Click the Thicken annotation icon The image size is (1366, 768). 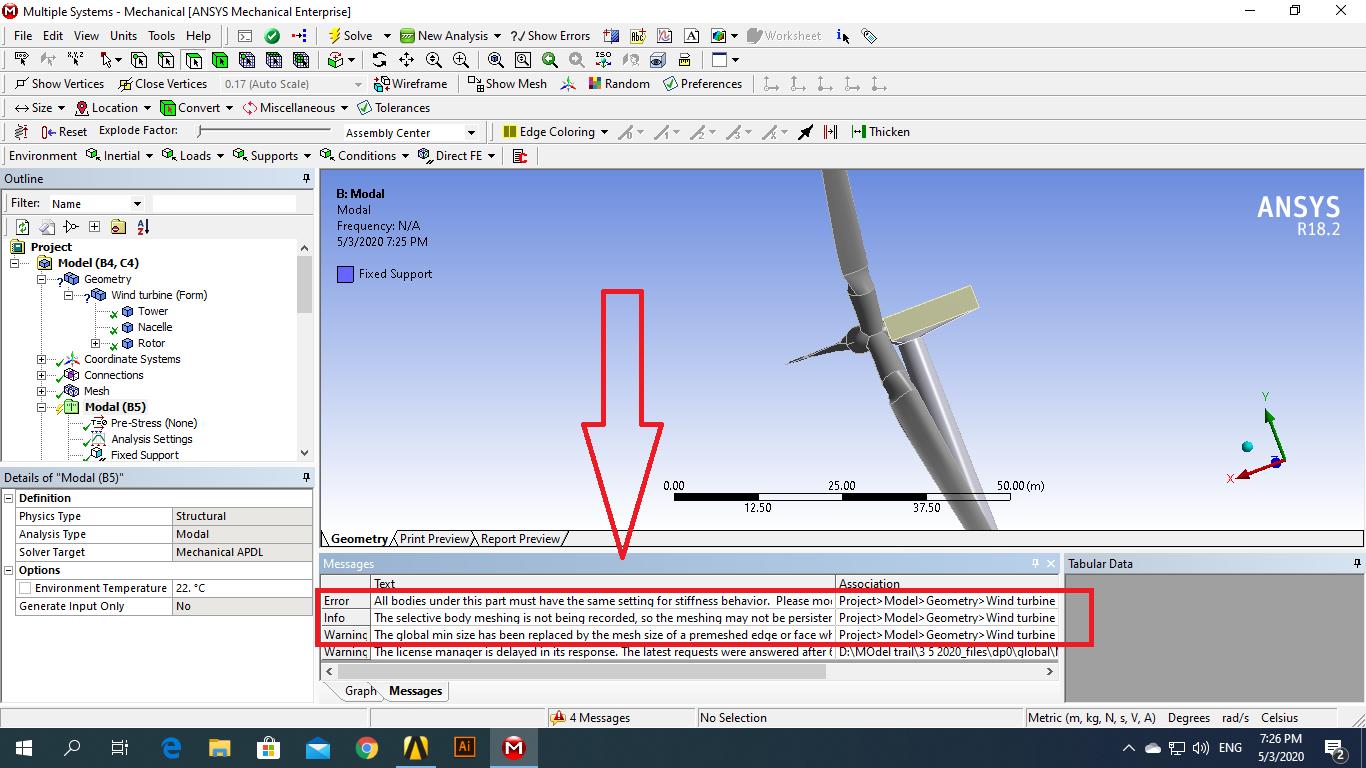(880, 132)
